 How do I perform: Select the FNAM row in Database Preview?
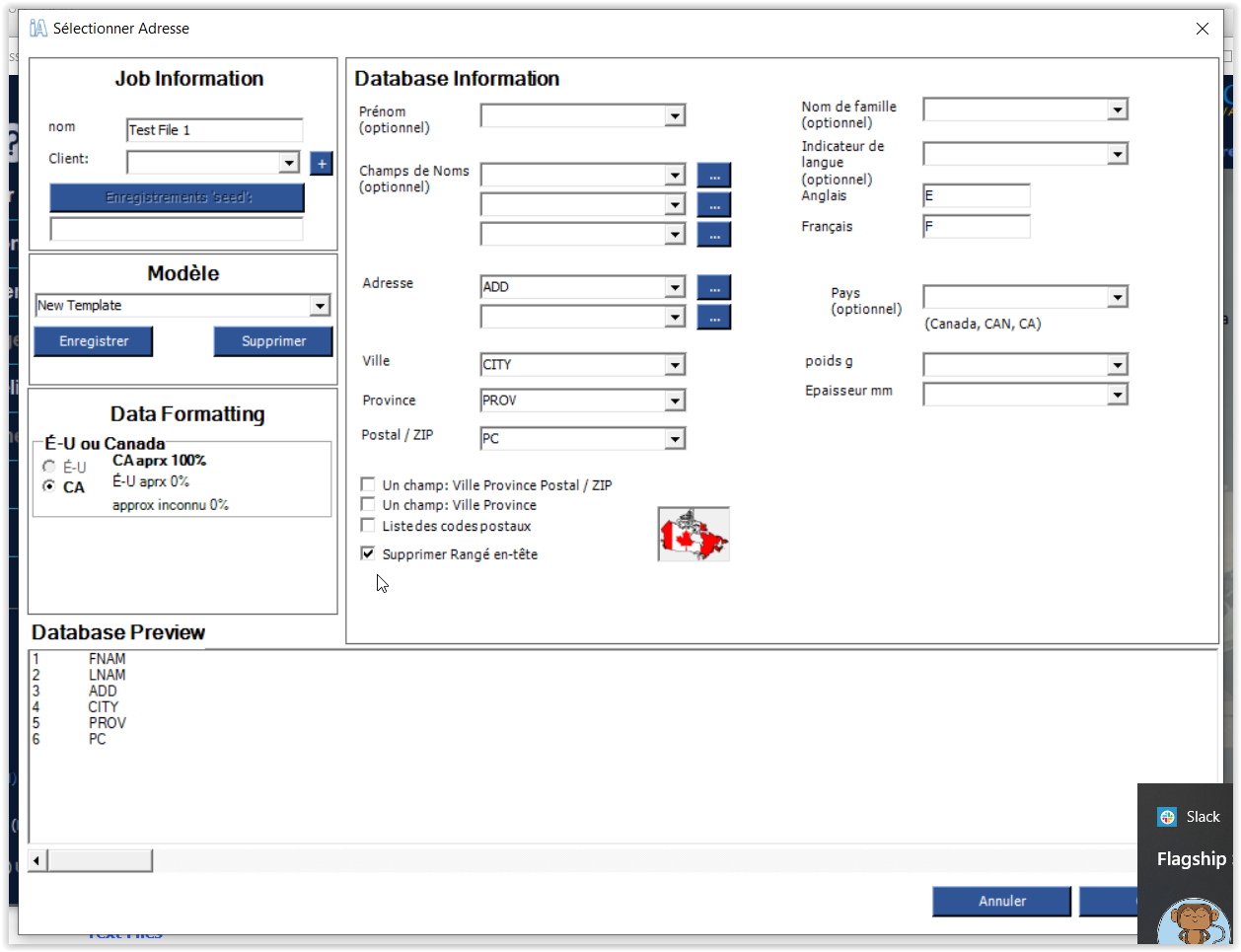coord(107,659)
